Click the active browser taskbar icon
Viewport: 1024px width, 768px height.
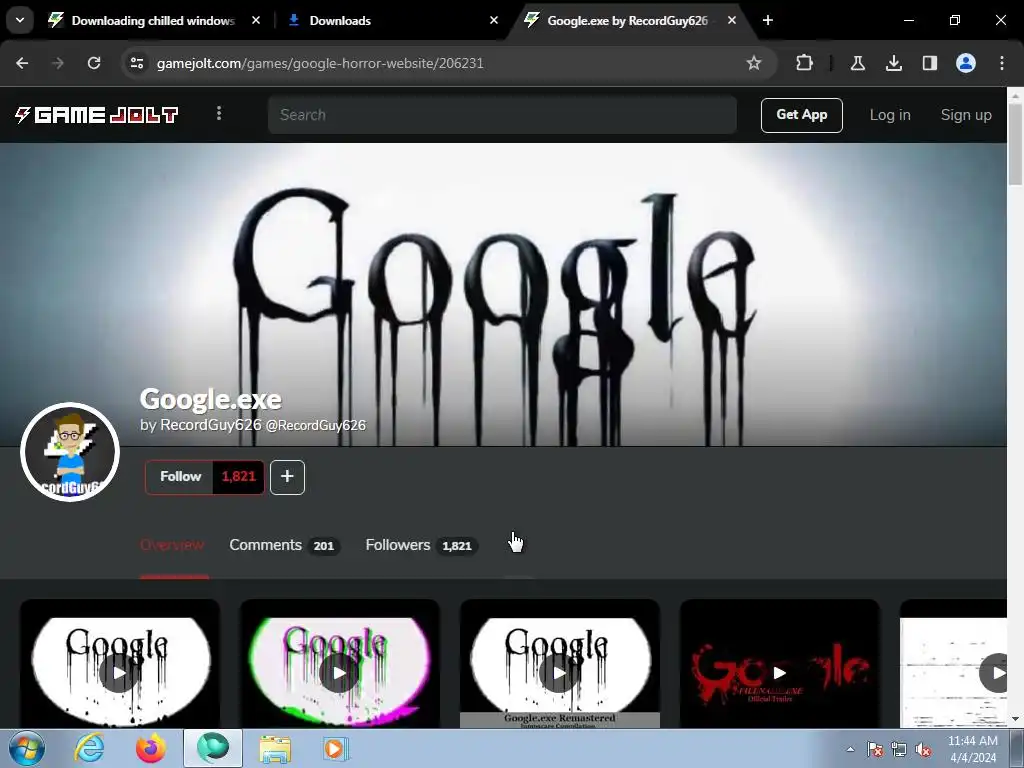click(x=213, y=748)
